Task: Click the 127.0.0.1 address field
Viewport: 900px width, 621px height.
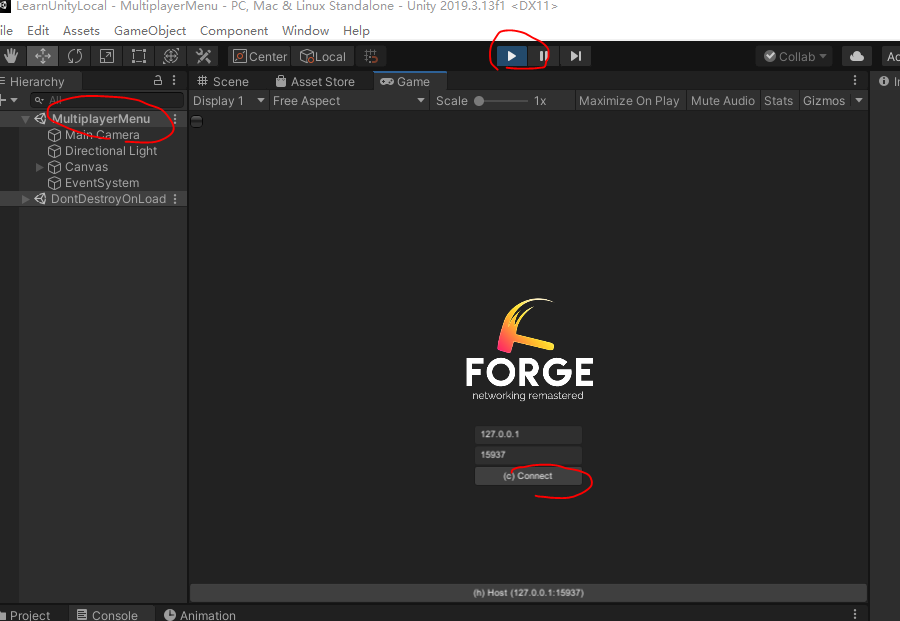Action: click(528, 434)
